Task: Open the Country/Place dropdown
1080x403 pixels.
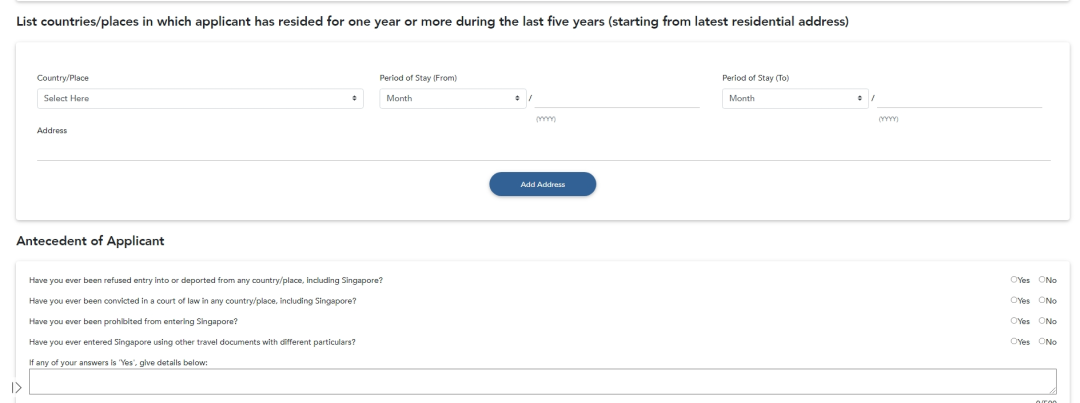Action: (200, 99)
